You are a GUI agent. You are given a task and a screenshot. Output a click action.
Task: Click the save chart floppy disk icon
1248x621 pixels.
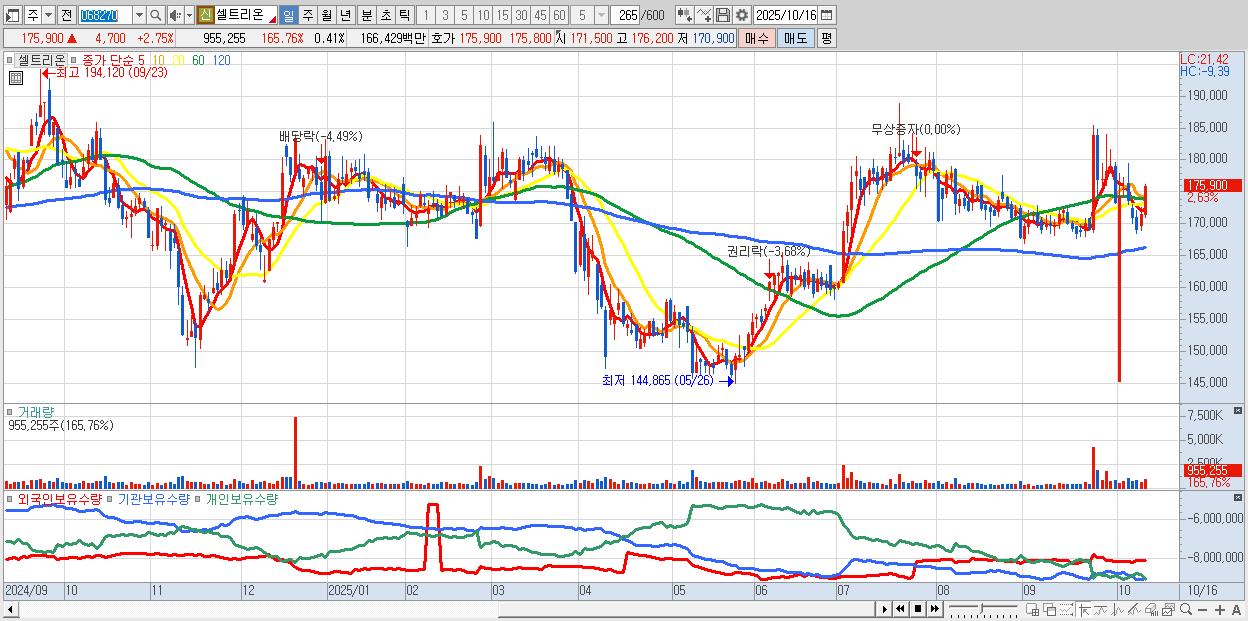pyautogui.click(x=723, y=15)
